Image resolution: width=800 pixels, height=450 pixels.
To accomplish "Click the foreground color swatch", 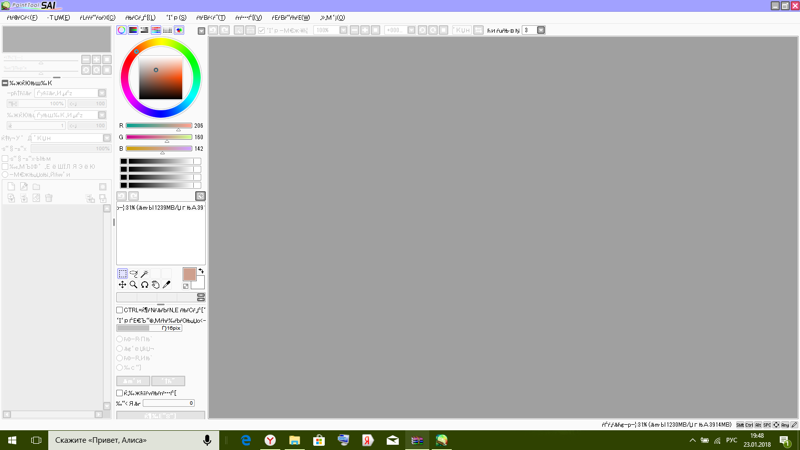I will [x=189, y=274].
